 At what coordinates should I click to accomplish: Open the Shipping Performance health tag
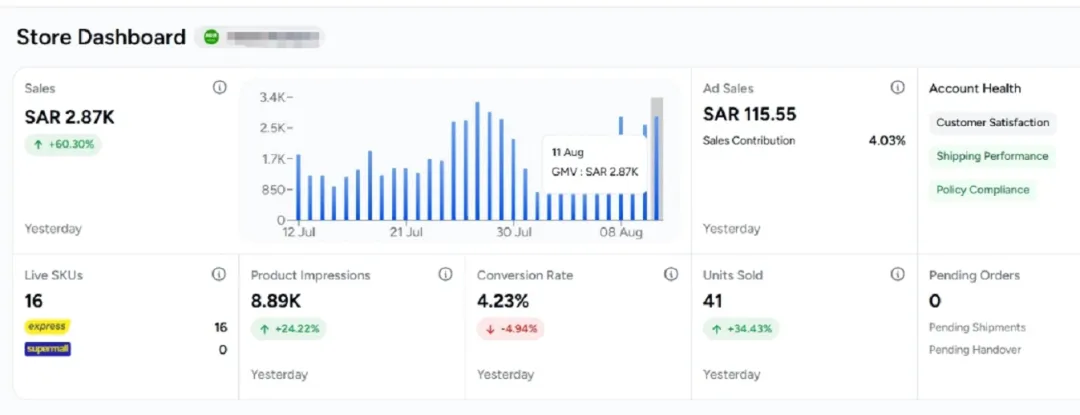[992, 156]
